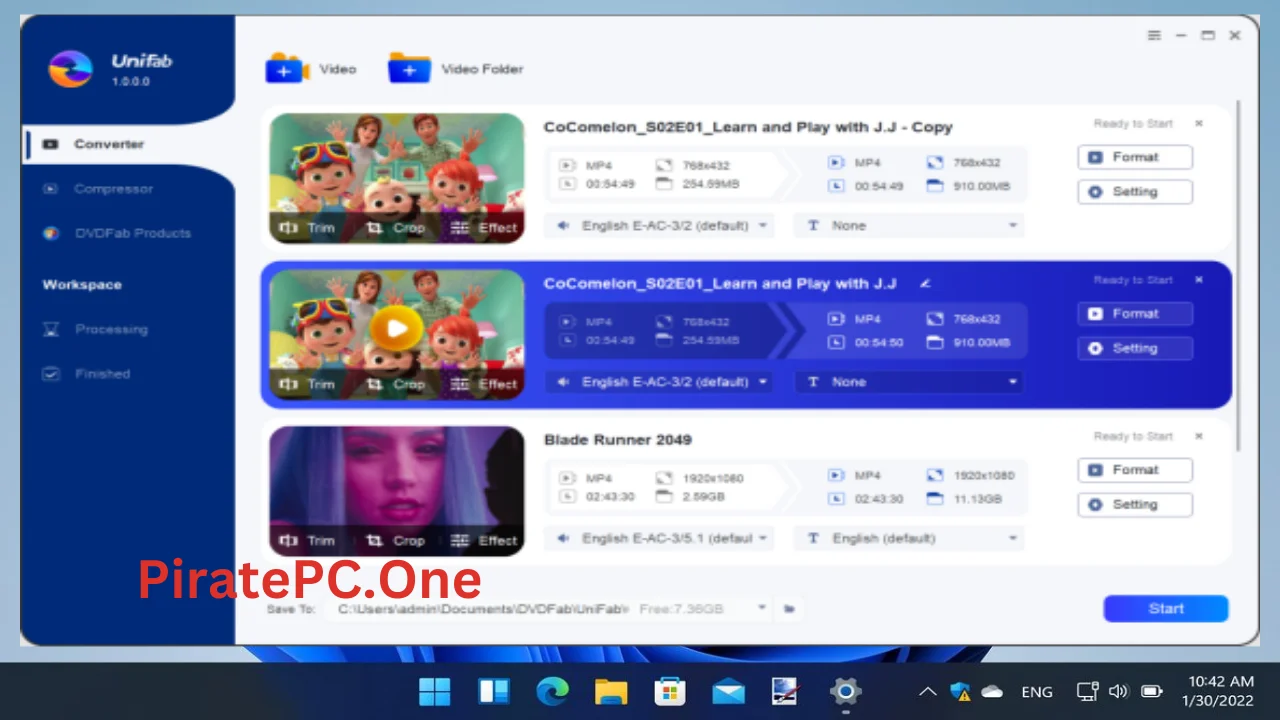Open Effect for Blade Runner 2049
The image size is (1280, 720).
pos(484,541)
